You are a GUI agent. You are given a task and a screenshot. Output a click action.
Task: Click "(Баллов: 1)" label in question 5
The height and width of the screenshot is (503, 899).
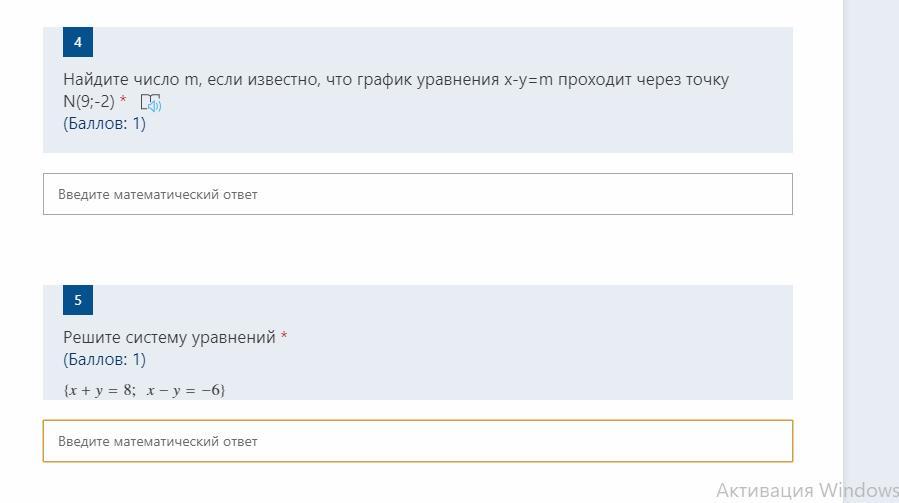tap(104, 359)
